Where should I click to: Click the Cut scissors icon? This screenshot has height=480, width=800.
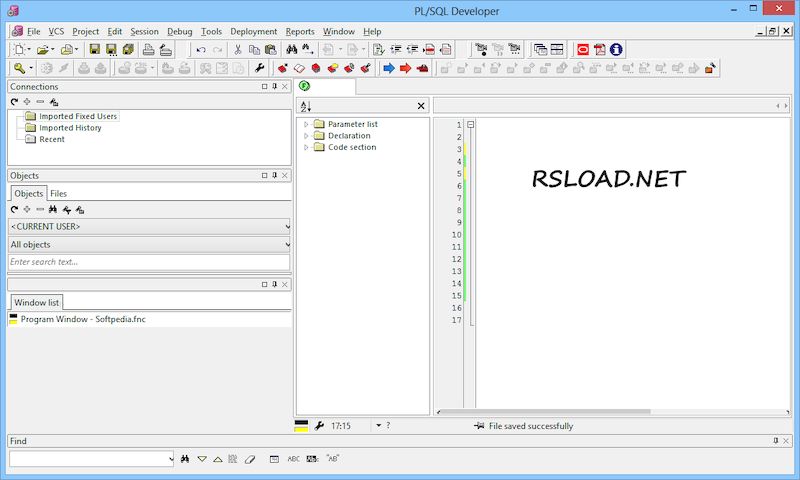coord(237,49)
